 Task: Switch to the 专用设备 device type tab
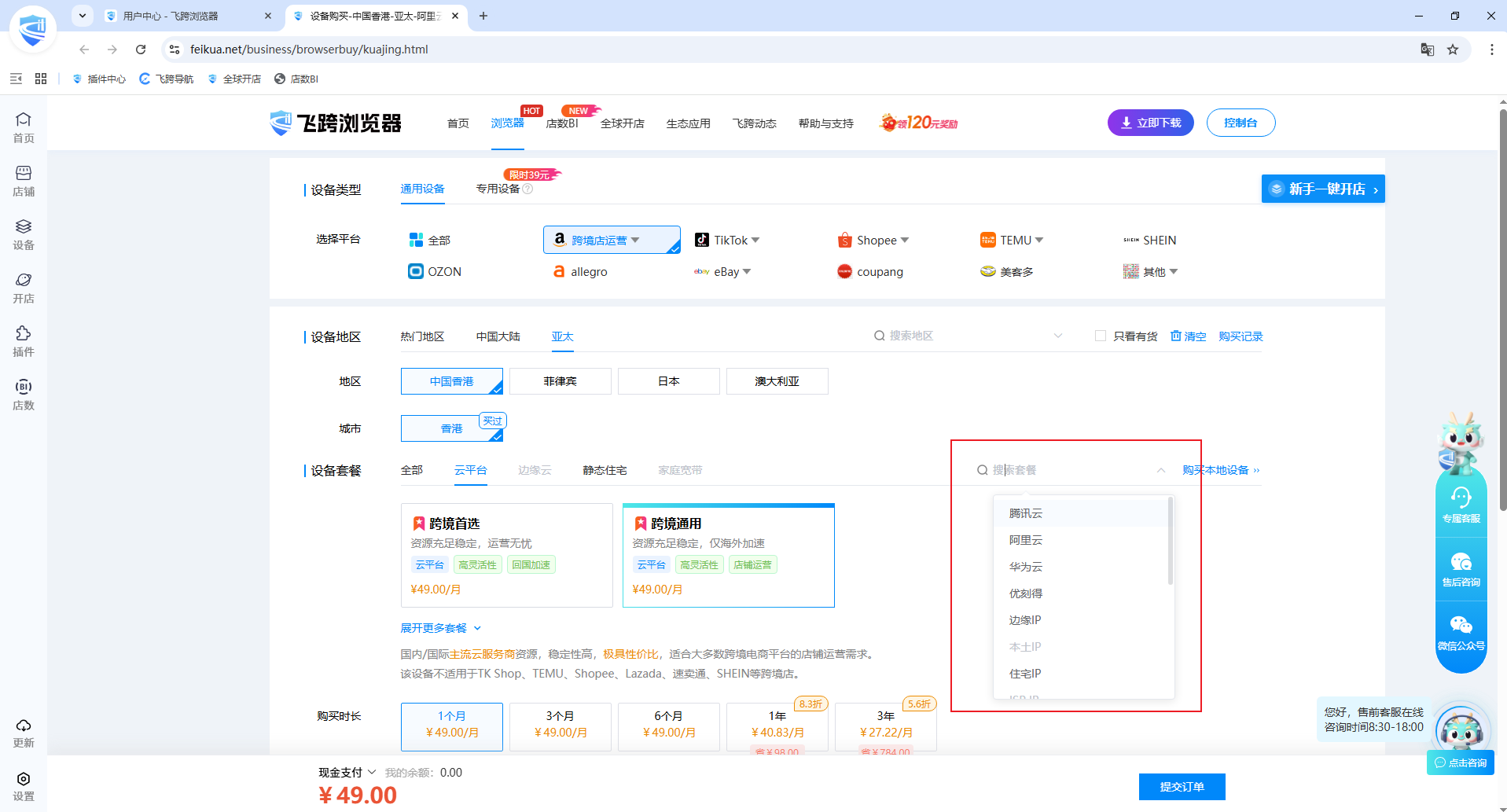pyautogui.click(x=498, y=189)
